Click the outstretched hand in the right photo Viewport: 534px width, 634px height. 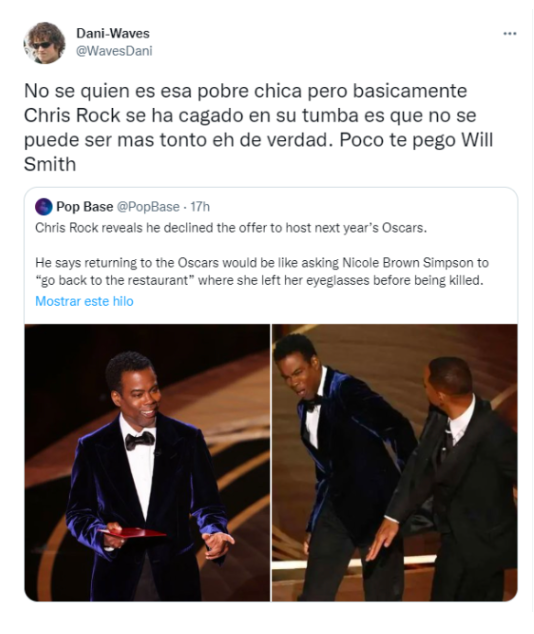[382, 540]
